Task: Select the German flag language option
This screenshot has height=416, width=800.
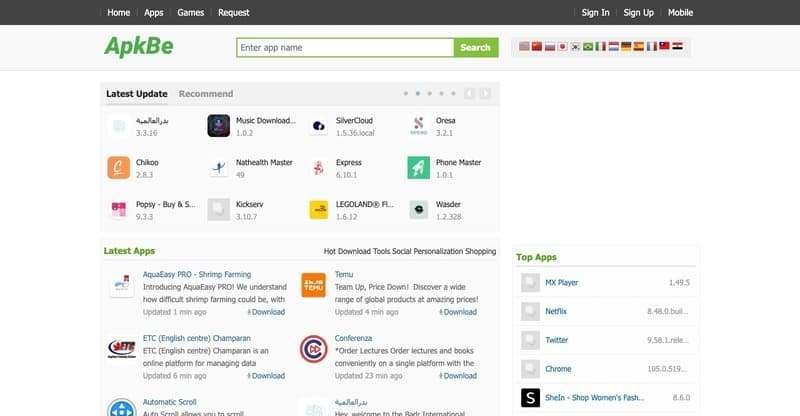Action: tap(626, 46)
